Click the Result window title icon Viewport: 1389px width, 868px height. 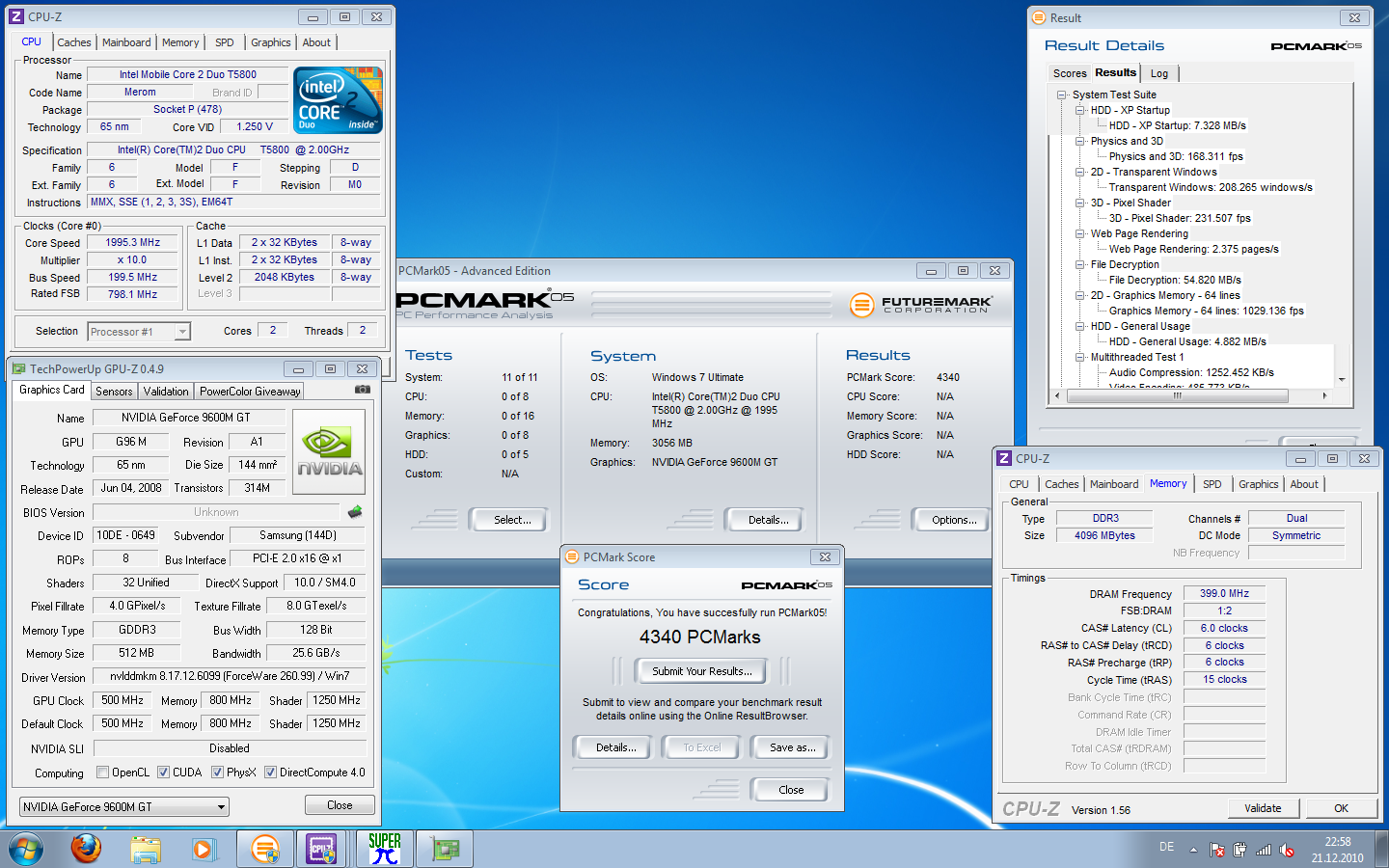[1038, 17]
